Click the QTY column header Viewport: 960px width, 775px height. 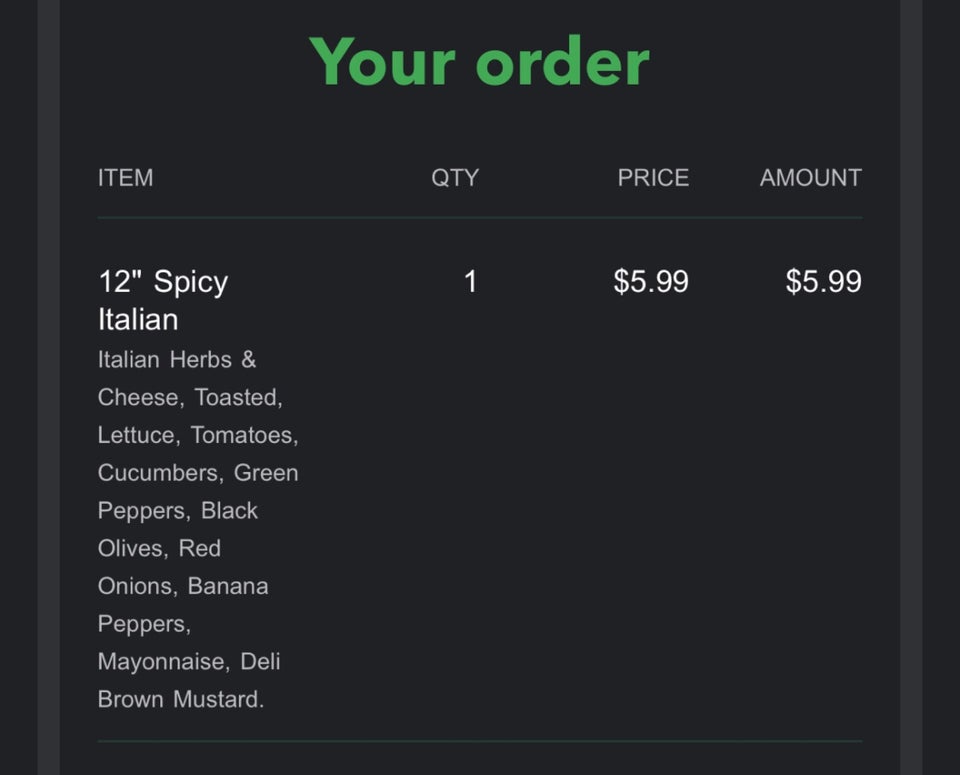(x=455, y=178)
